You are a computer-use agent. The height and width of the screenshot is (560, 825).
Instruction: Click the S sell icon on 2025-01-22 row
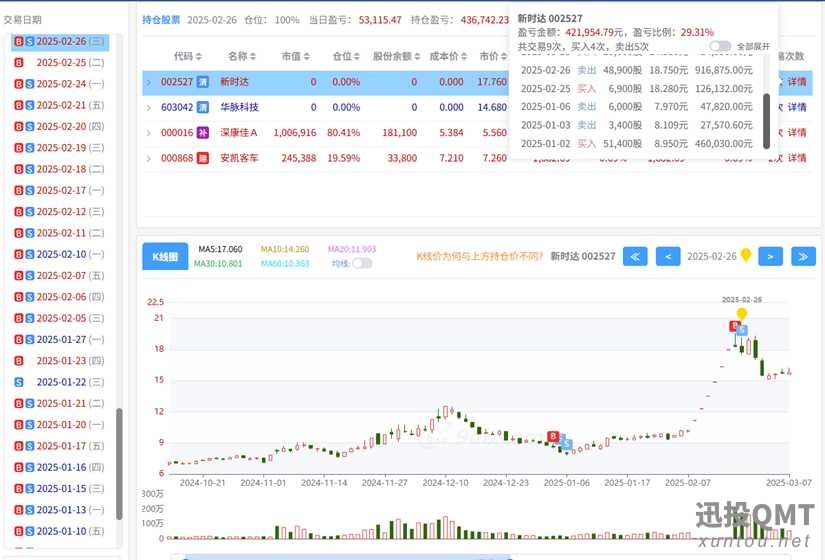[19, 382]
